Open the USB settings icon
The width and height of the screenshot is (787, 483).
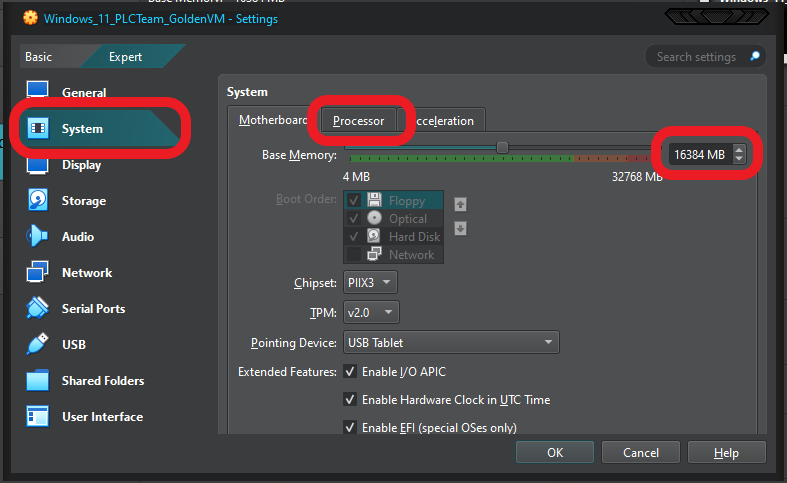pyautogui.click(x=38, y=345)
